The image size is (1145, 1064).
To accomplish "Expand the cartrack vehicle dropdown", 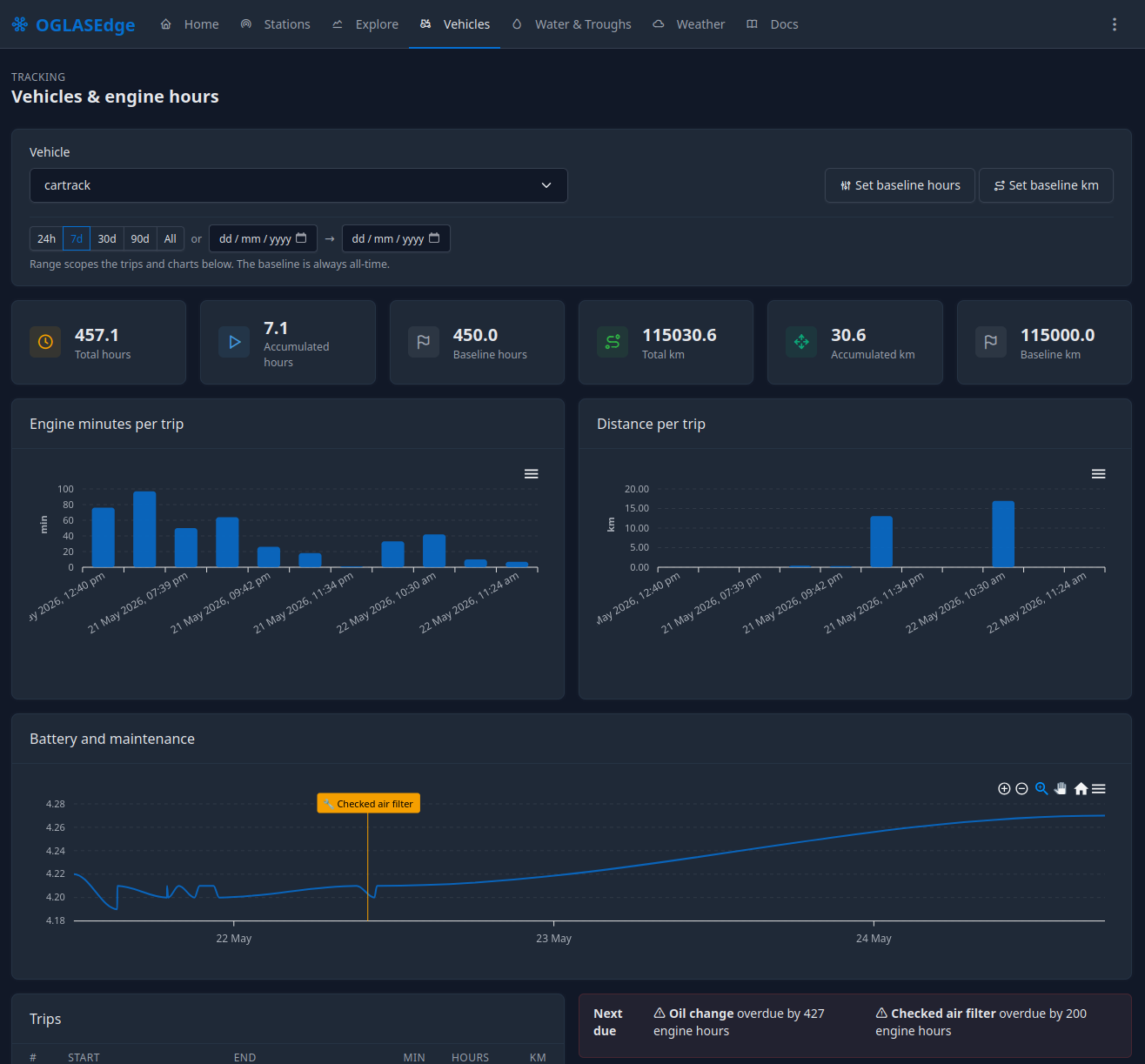I will click(x=298, y=185).
